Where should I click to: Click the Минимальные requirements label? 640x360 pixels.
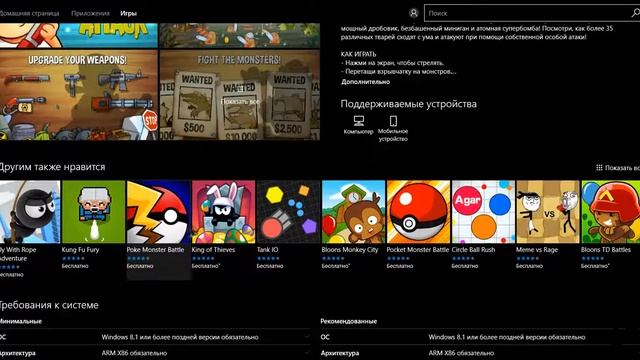[x=20, y=322]
